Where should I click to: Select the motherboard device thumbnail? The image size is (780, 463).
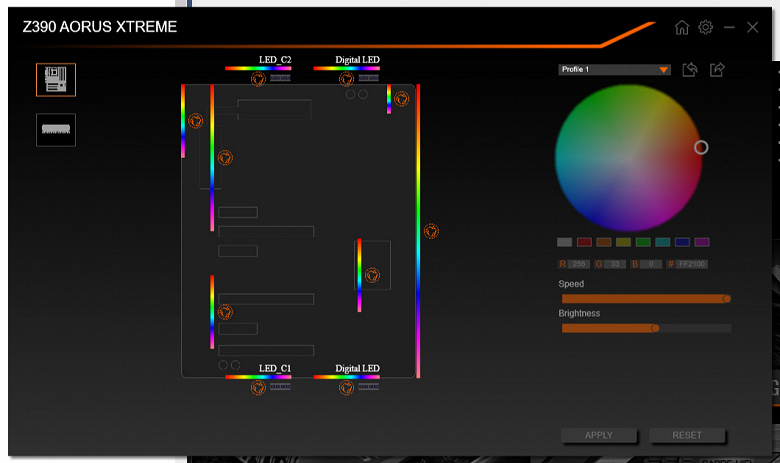56,80
